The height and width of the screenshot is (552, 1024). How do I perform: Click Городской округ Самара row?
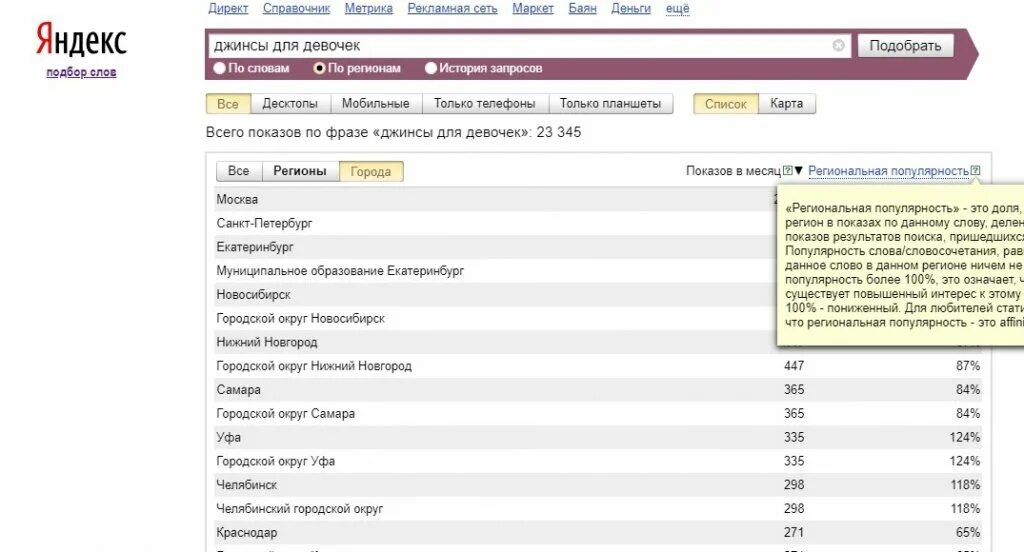click(x=598, y=414)
